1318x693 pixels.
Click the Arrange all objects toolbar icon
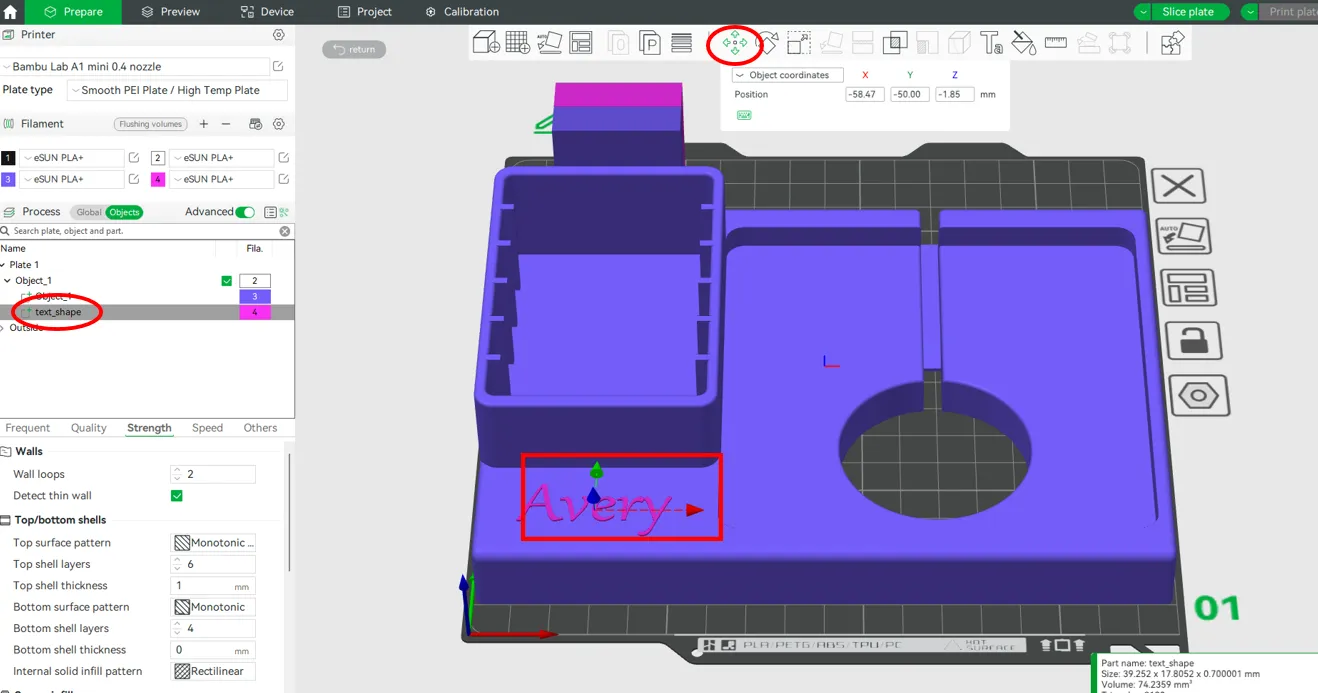pos(581,43)
